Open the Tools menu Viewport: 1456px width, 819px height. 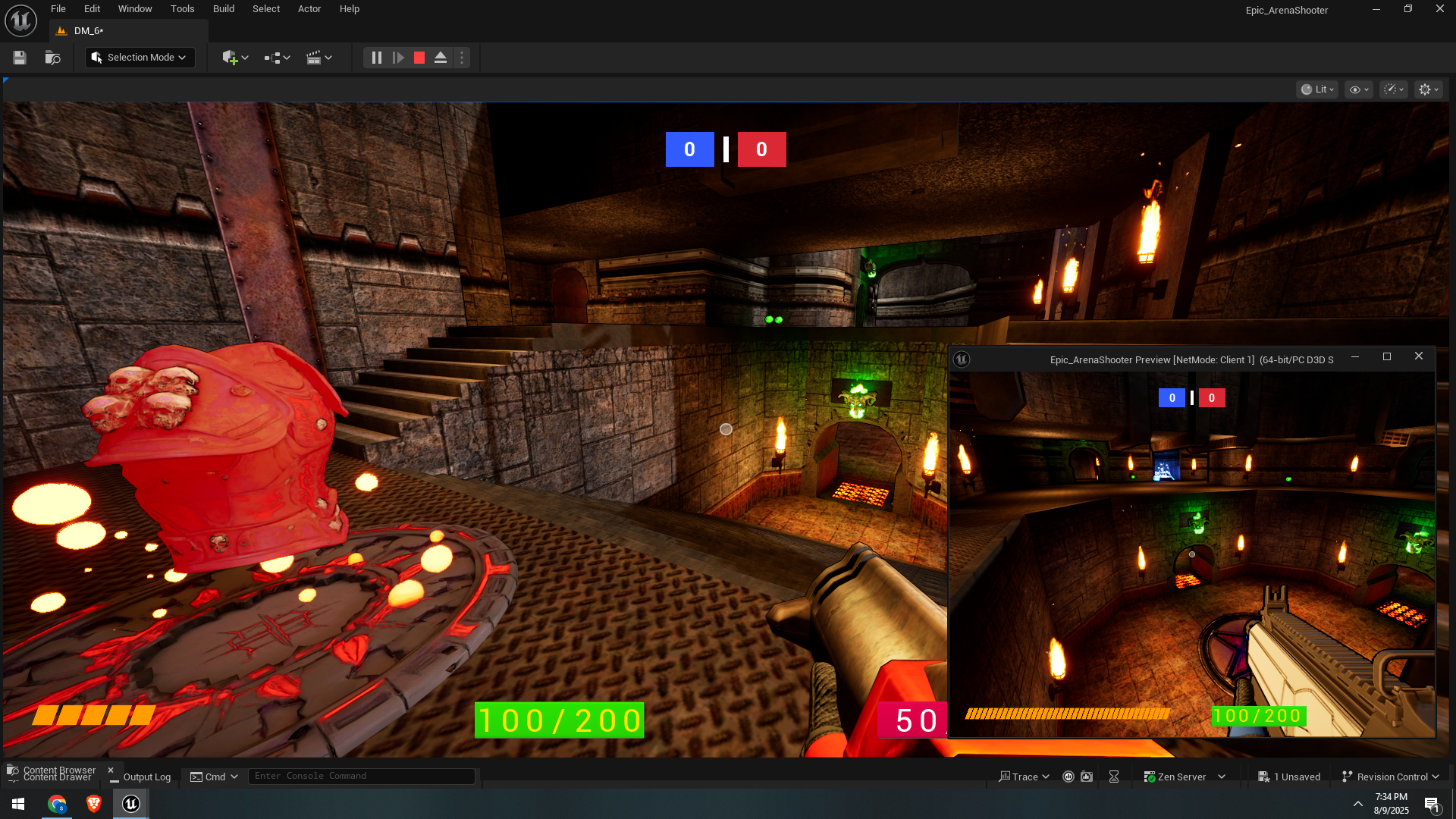coord(183,9)
